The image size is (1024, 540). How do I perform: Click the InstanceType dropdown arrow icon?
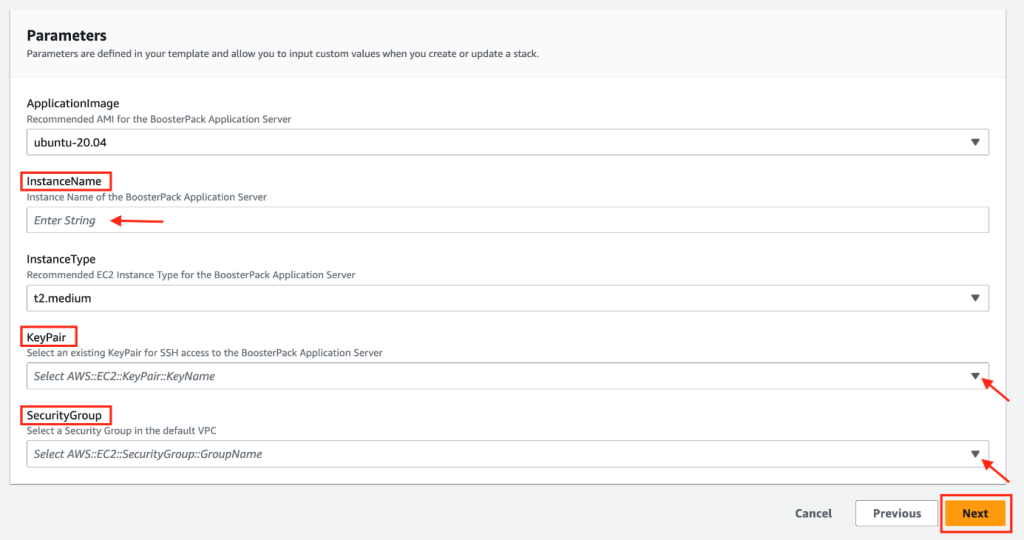[x=975, y=298]
